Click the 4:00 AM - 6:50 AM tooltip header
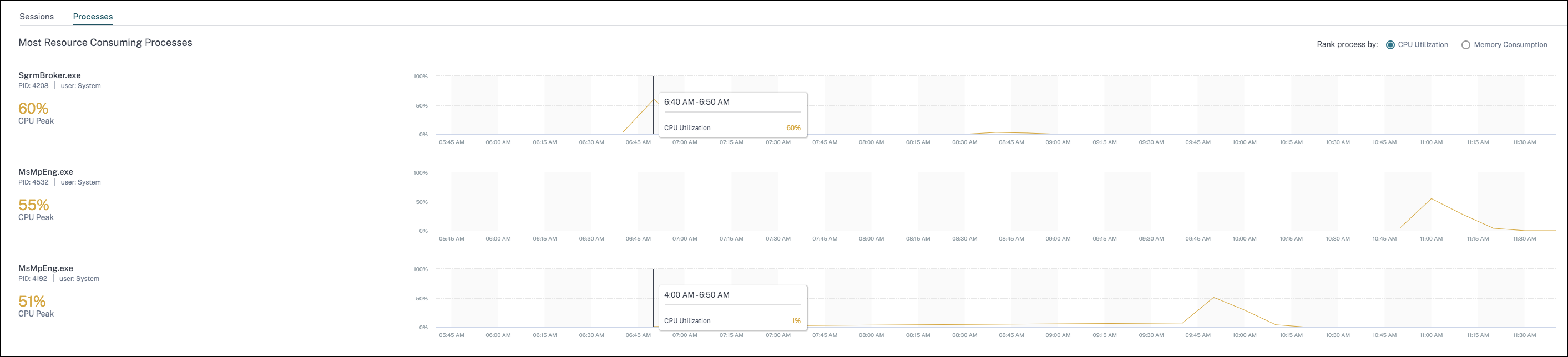This screenshot has width=1568, height=357. pos(696,295)
